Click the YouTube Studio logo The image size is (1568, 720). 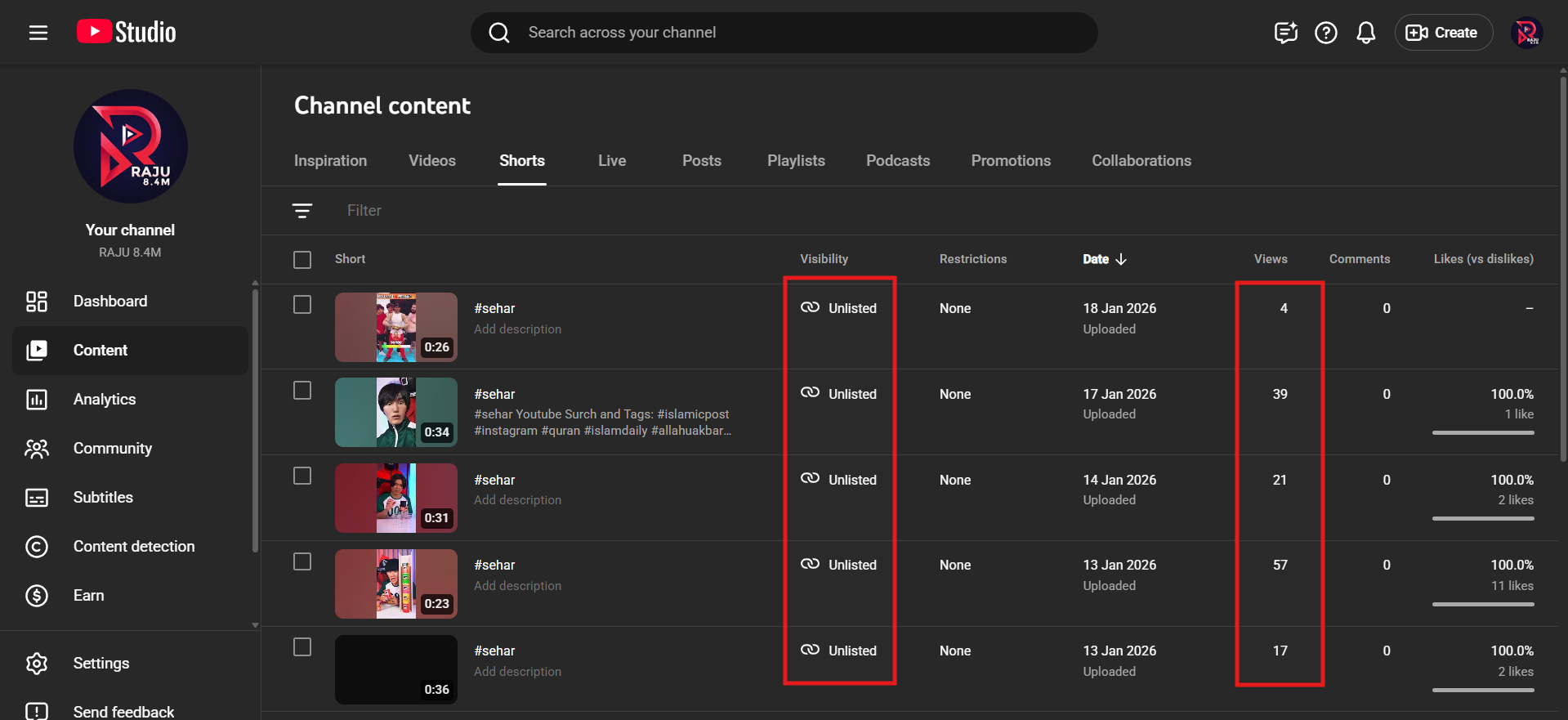(127, 33)
